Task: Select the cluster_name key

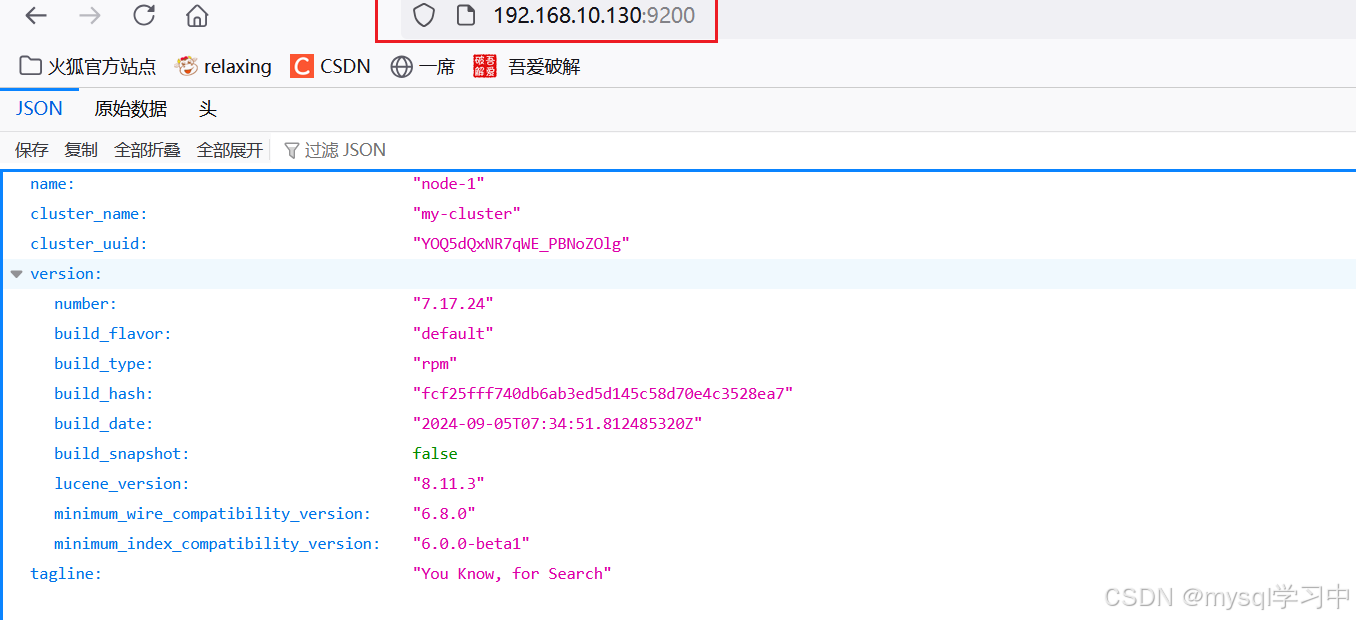Action: (89, 214)
